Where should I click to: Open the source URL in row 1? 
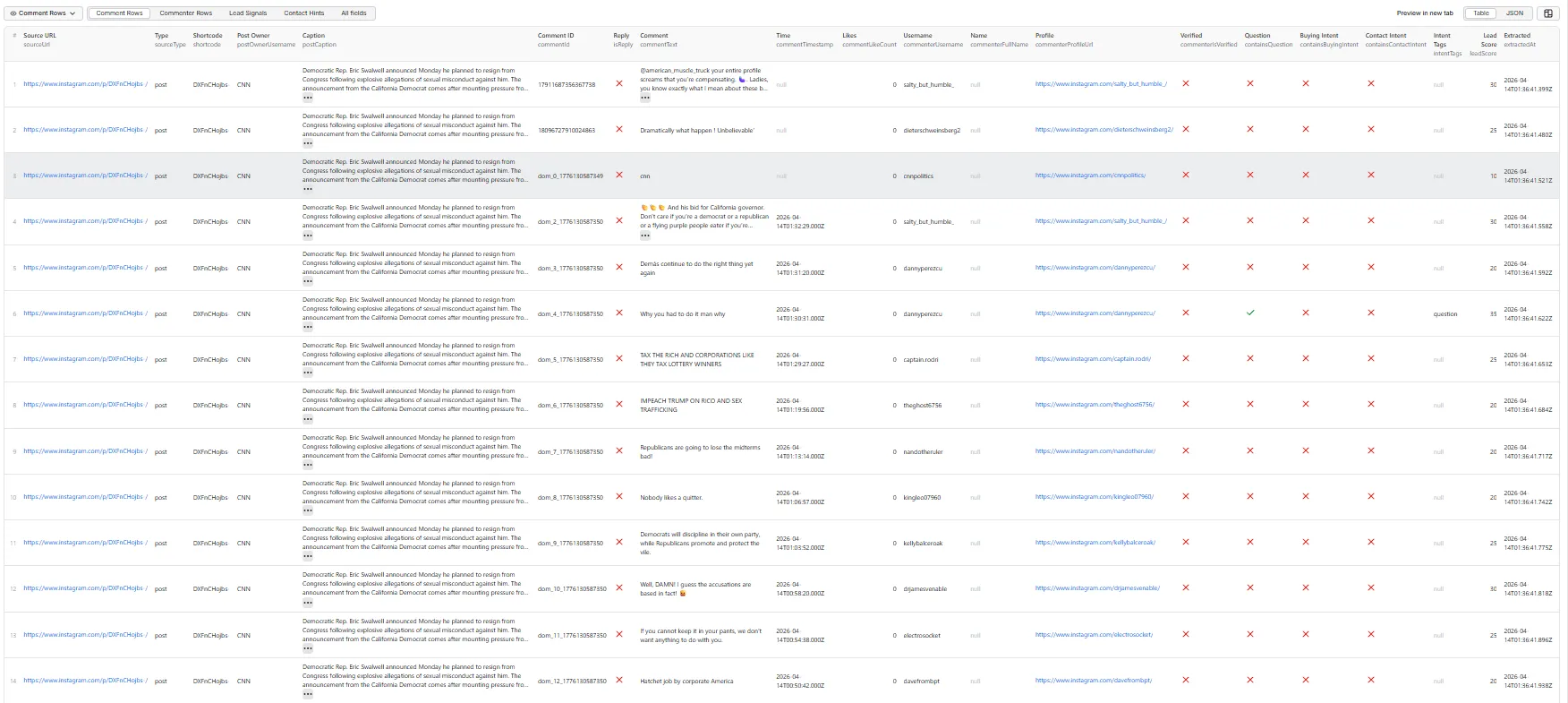click(x=86, y=84)
